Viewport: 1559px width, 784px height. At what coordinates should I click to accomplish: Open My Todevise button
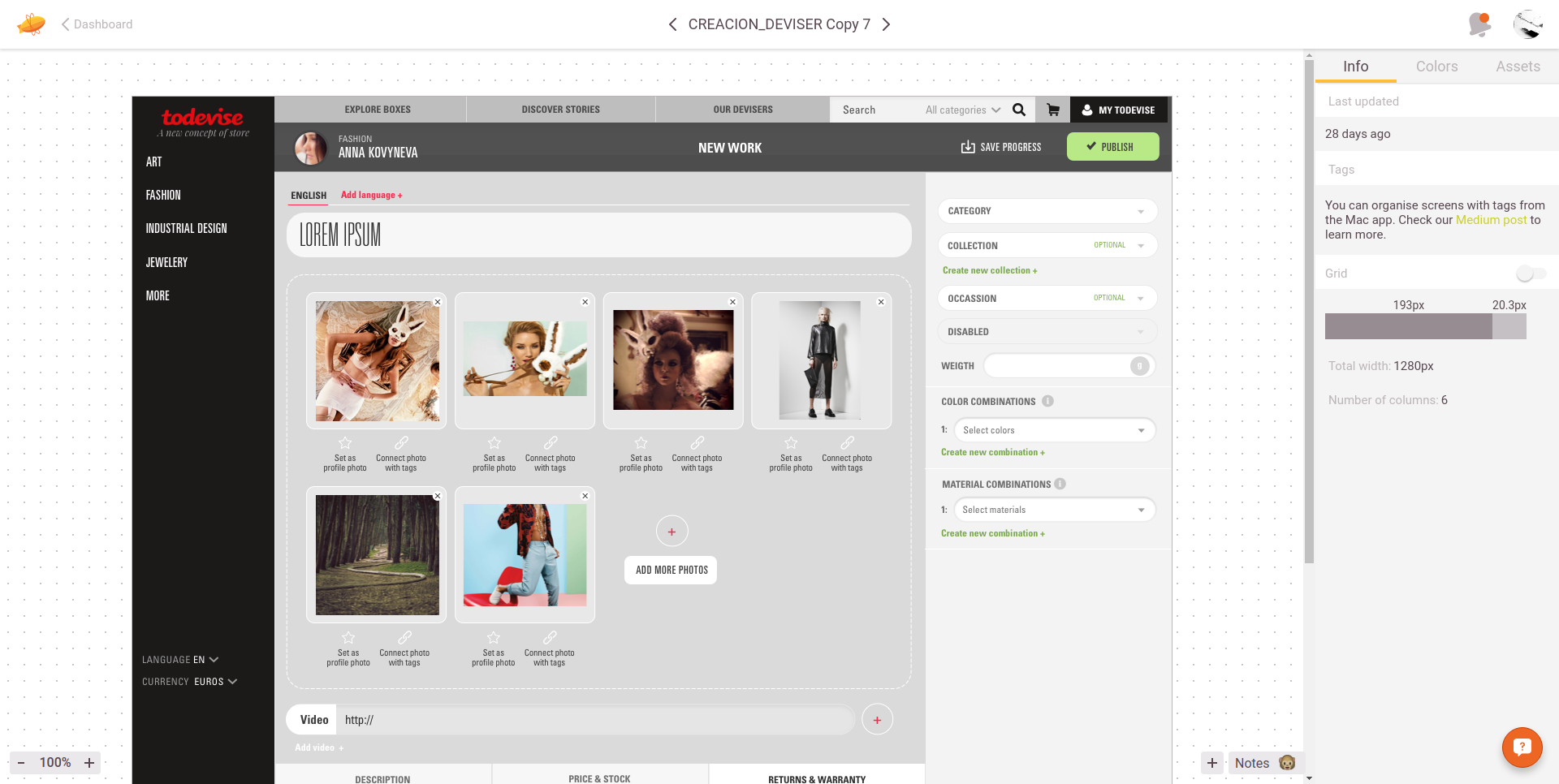(1119, 110)
